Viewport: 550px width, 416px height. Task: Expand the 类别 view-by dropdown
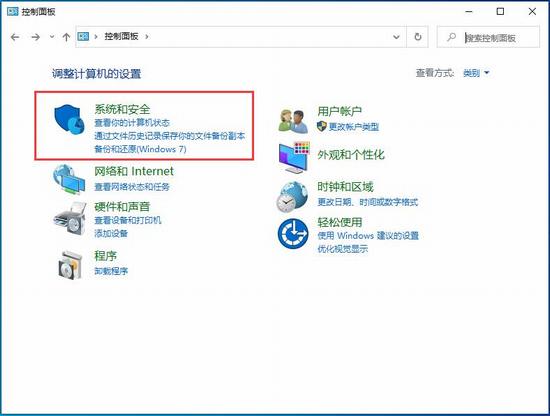click(476, 73)
